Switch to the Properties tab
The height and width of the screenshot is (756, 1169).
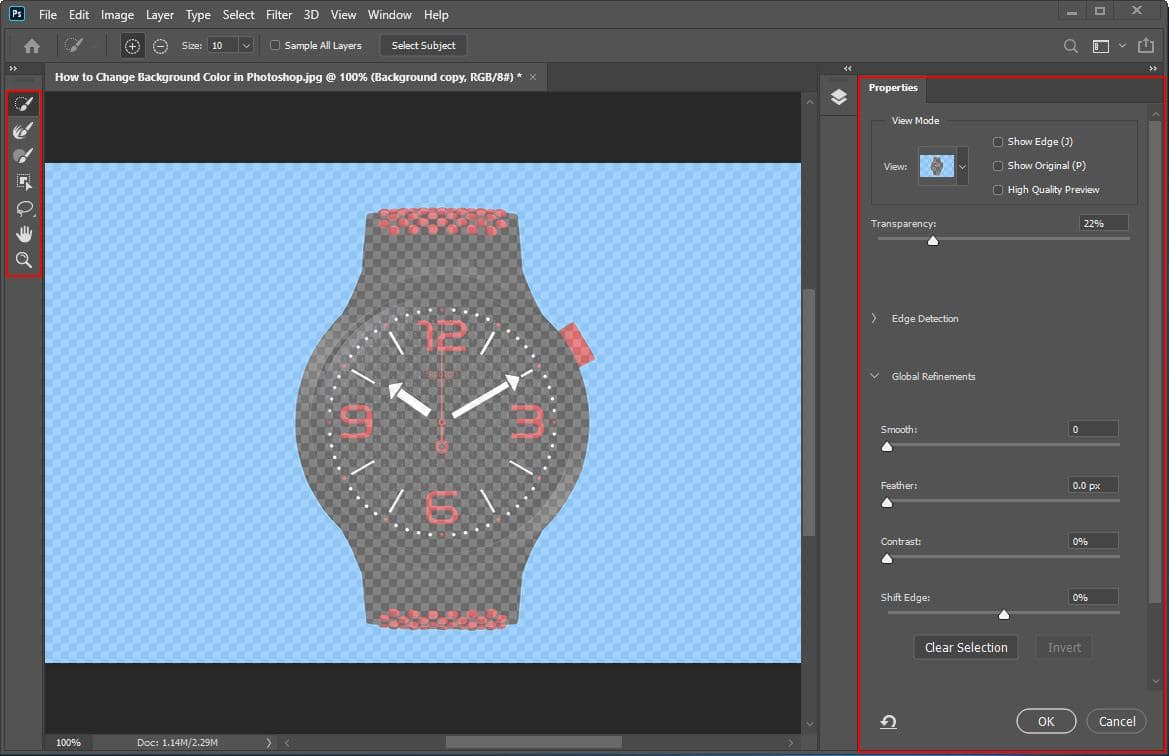892,88
